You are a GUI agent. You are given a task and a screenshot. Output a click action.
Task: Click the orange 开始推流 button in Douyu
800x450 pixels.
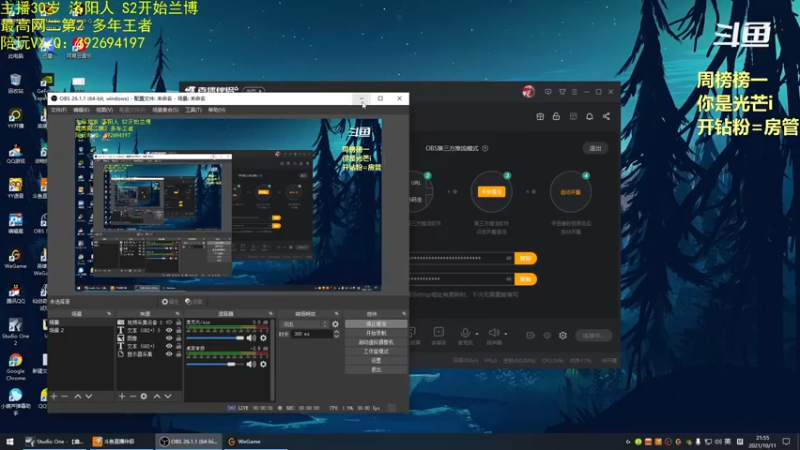click(491, 192)
